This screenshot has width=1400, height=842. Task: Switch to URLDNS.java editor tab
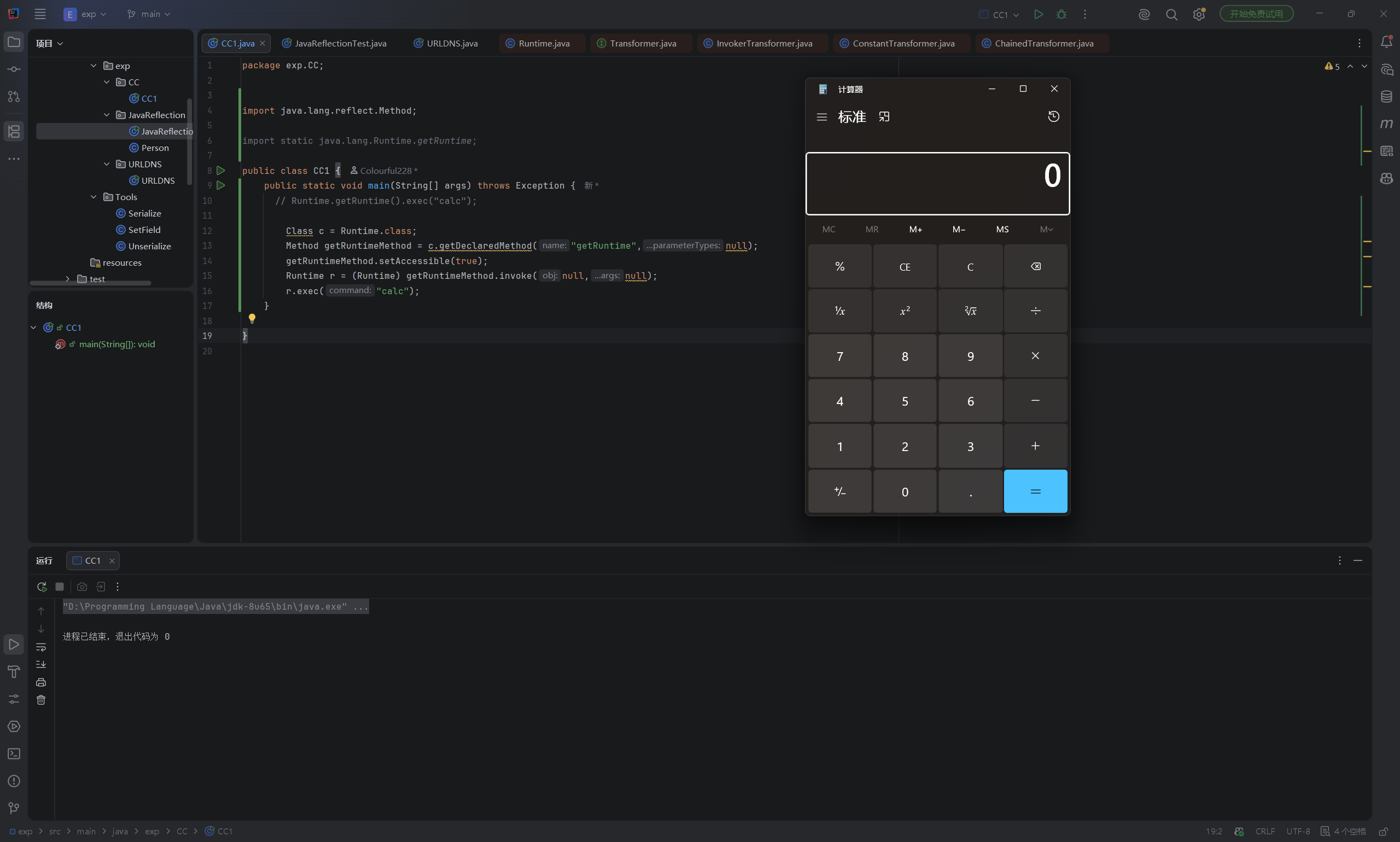click(x=446, y=44)
